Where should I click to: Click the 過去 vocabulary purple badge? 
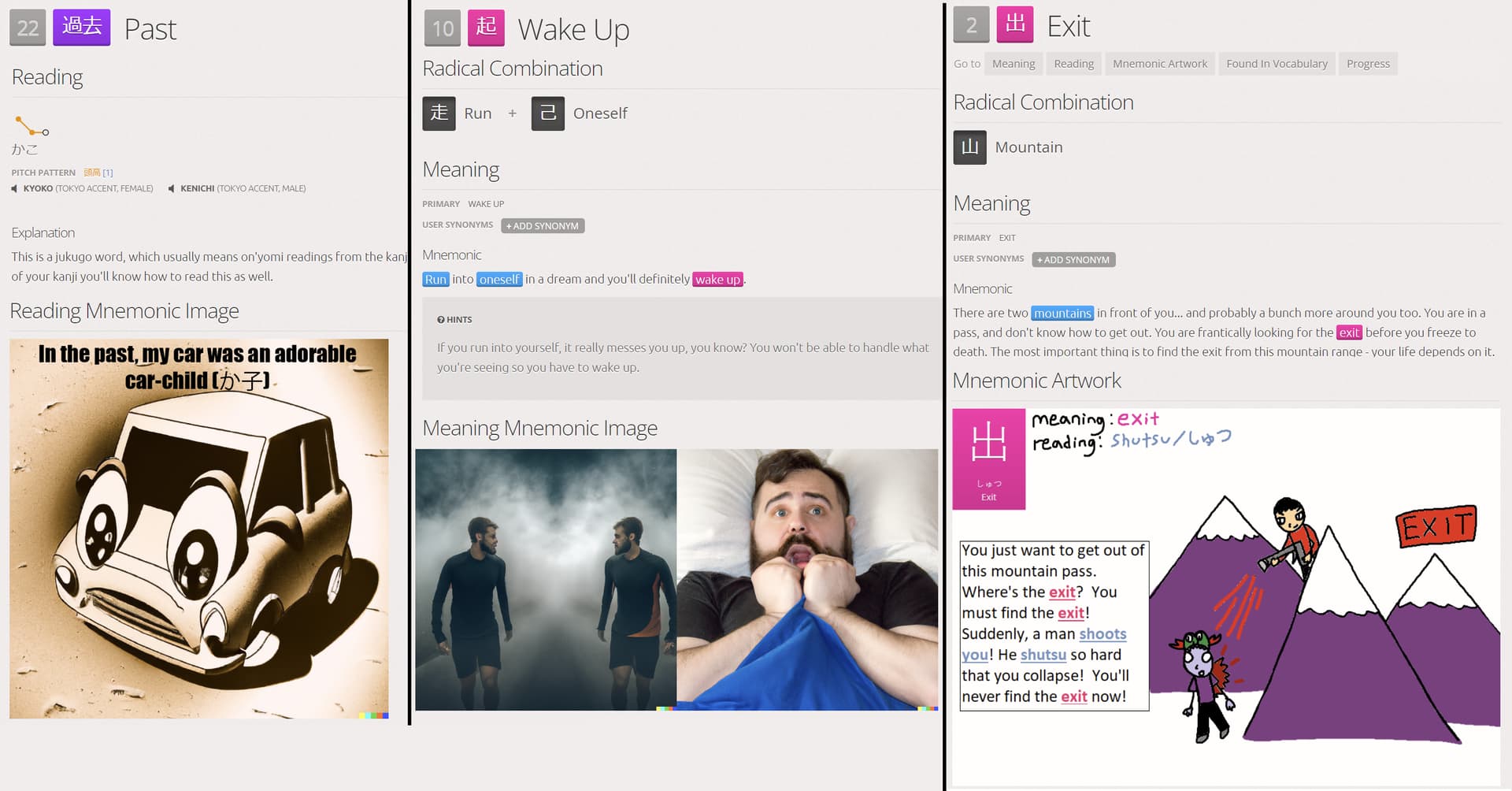coord(82,28)
